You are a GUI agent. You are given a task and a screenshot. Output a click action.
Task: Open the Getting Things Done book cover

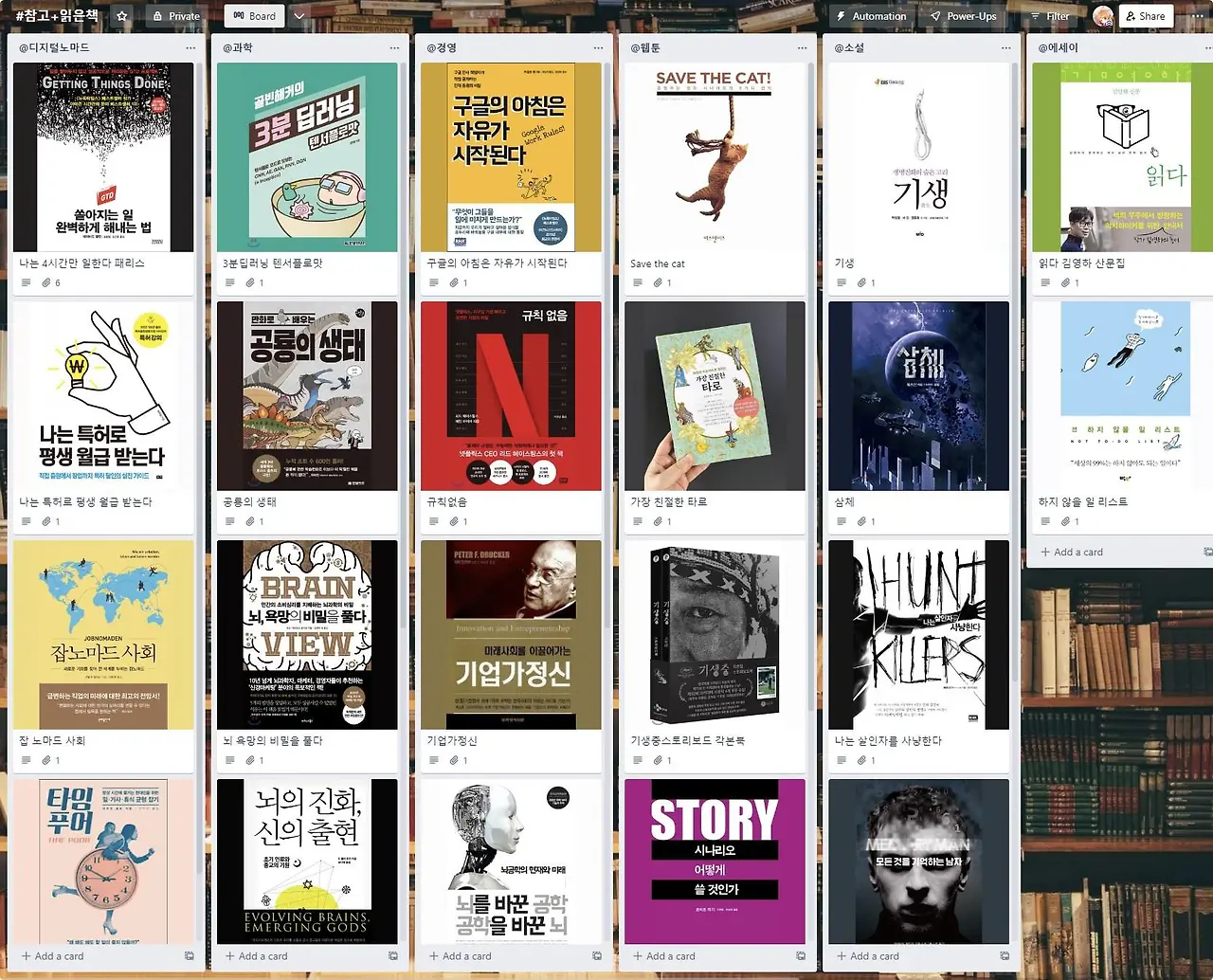tap(103, 157)
